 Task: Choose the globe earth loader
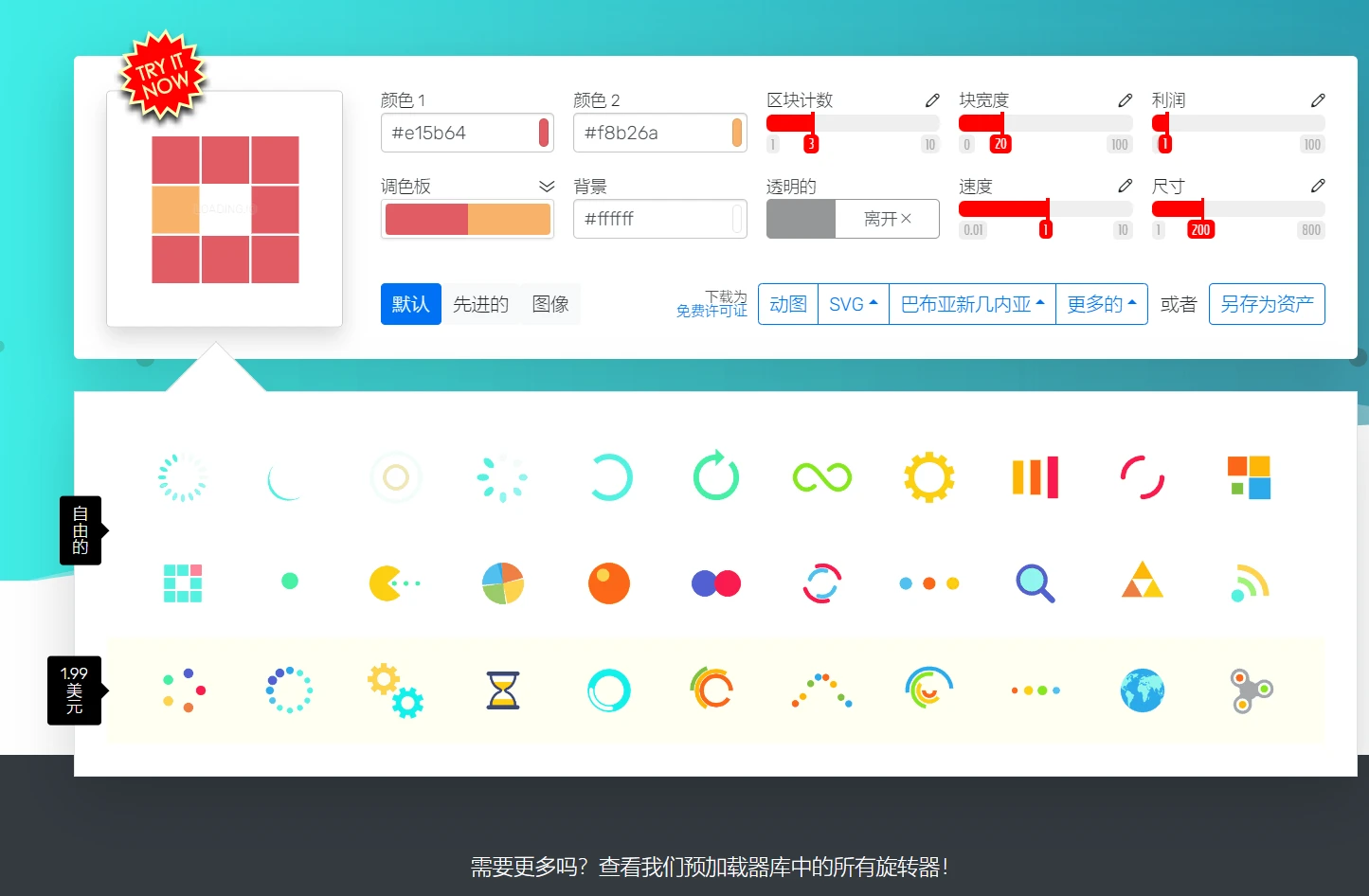point(1142,690)
